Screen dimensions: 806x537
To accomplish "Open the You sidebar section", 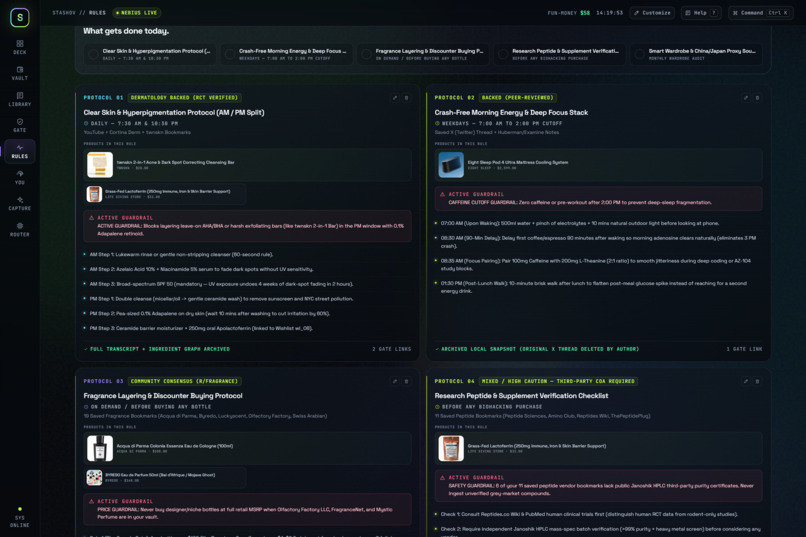I will pyautogui.click(x=20, y=177).
